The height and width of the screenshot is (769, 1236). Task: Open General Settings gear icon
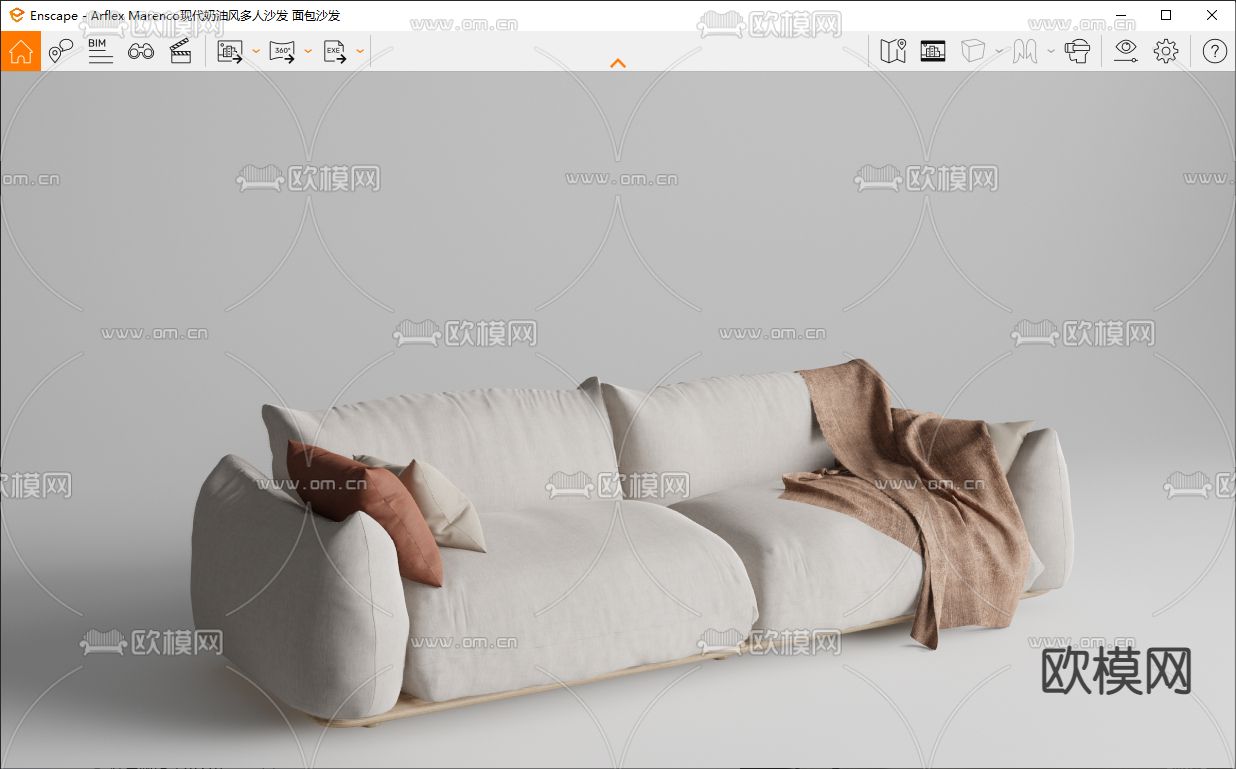1166,51
